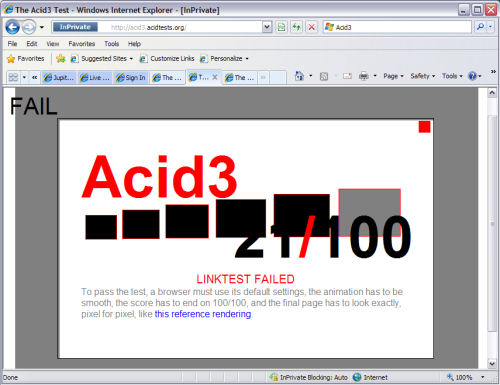This screenshot has height=385, width=500.
Task: Open the File menu
Action: (12, 44)
